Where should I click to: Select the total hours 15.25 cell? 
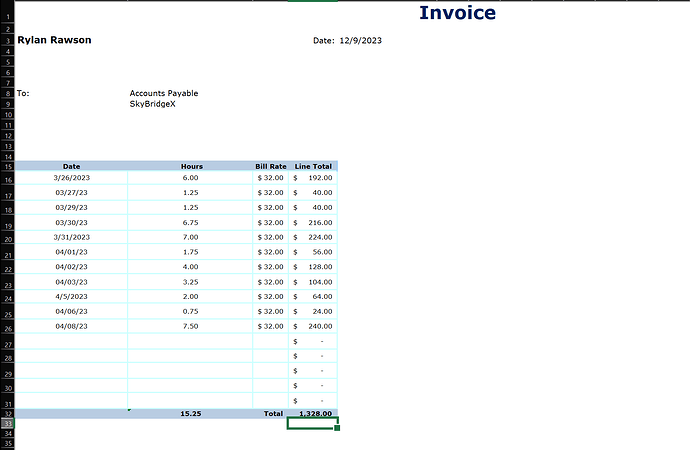point(191,413)
